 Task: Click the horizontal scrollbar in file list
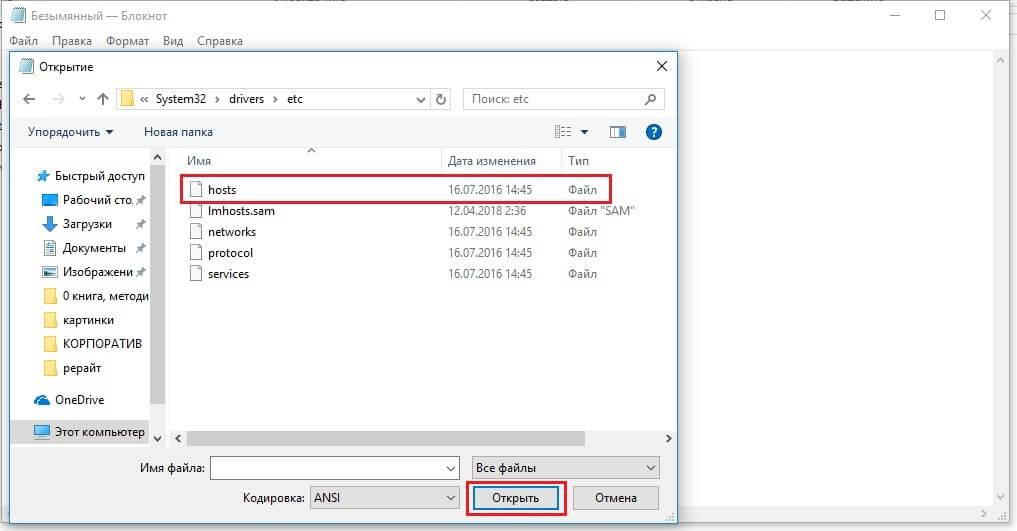tap(386, 439)
